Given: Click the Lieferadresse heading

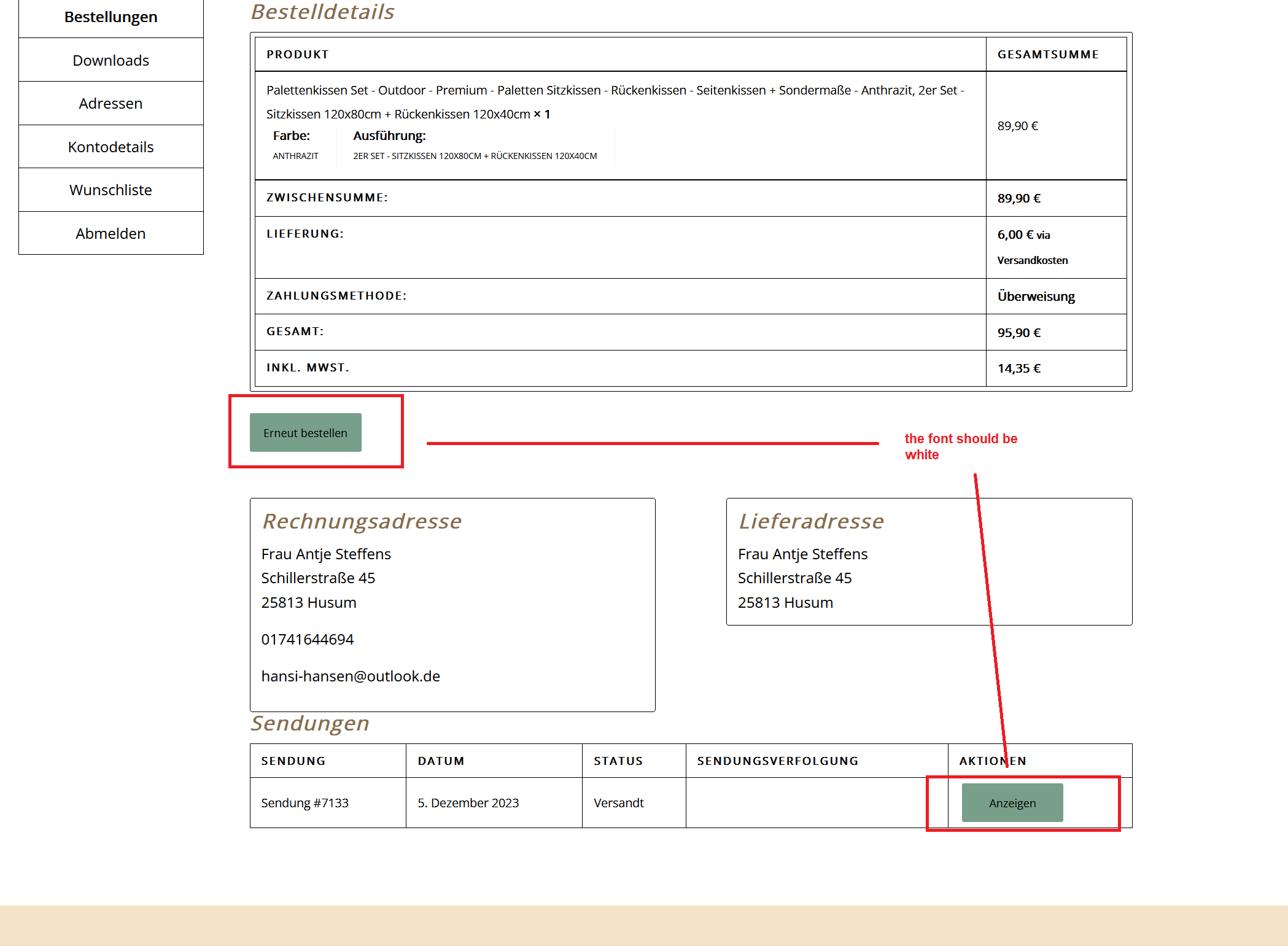Looking at the screenshot, I should (812, 521).
